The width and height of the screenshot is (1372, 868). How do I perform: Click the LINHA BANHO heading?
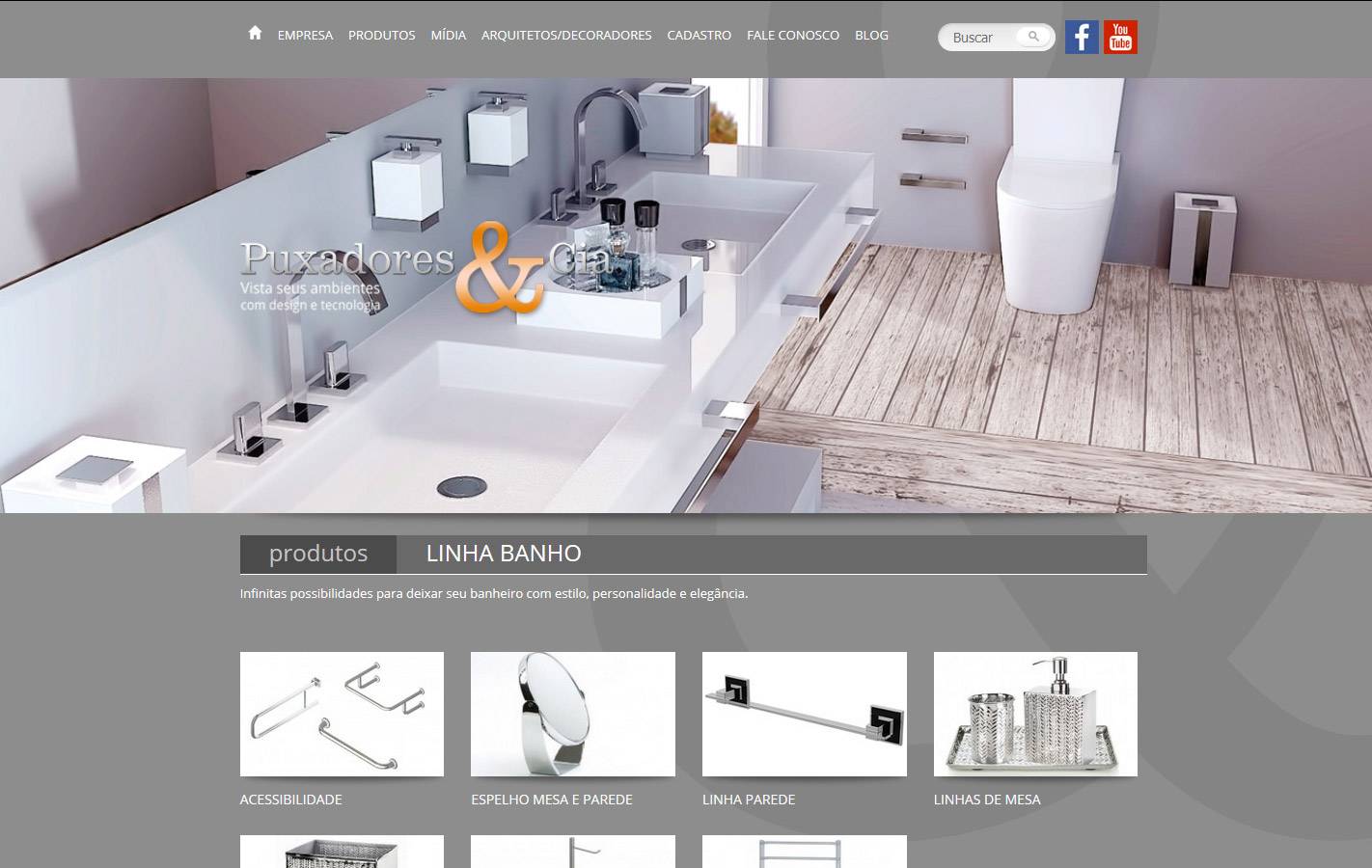click(504, 554)
